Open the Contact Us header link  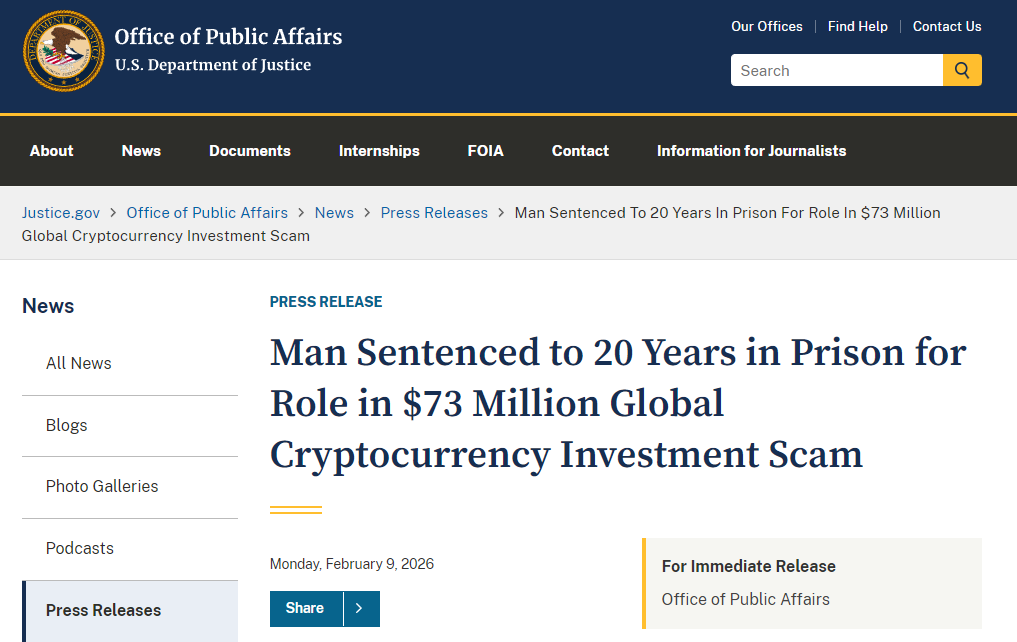[x=947, y=26]
